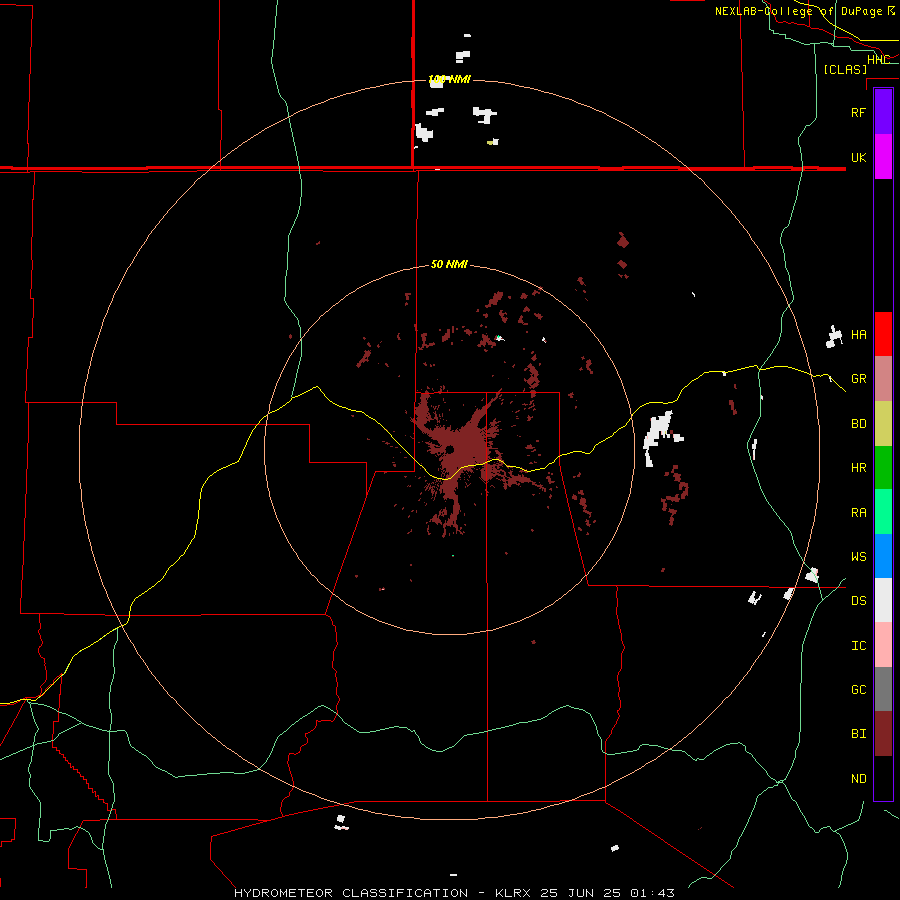
Task: Click the blue WS color swatch
Action: click(x=883, y=556)
